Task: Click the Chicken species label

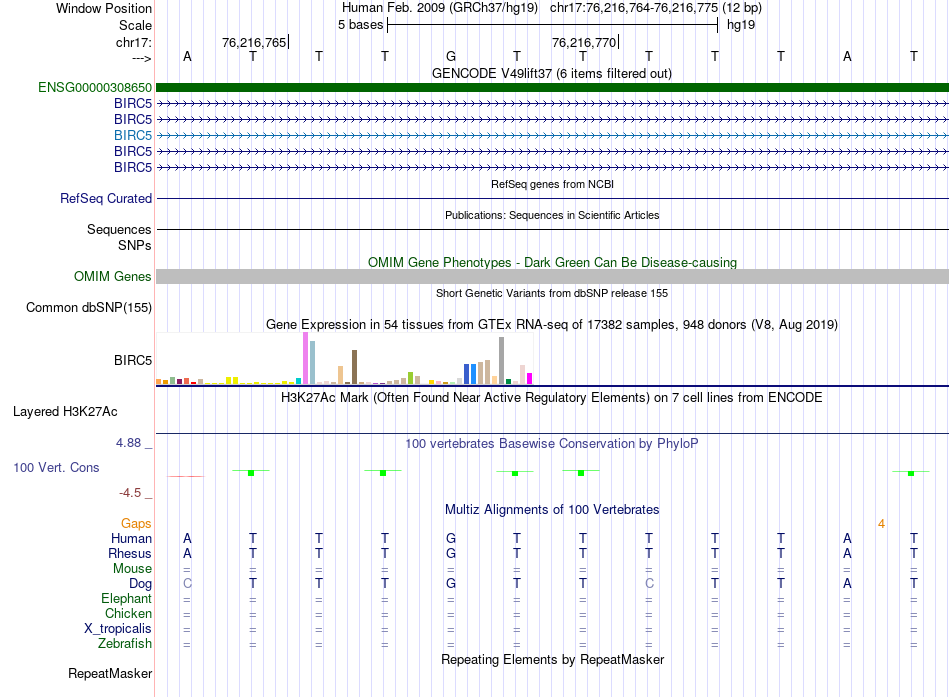Action: (128, 613)
